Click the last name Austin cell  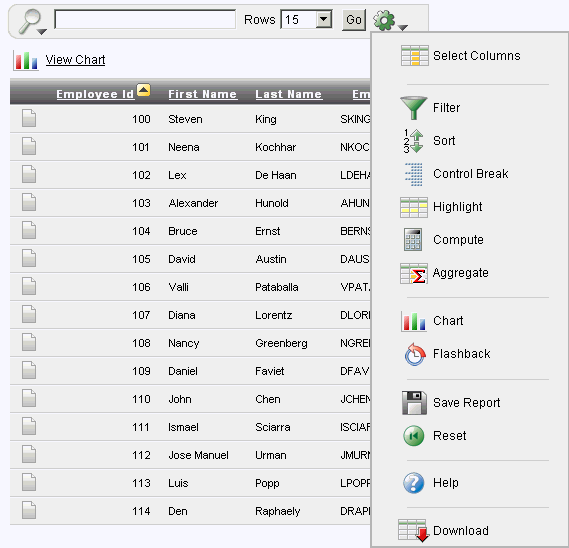[x=271, y=259]
